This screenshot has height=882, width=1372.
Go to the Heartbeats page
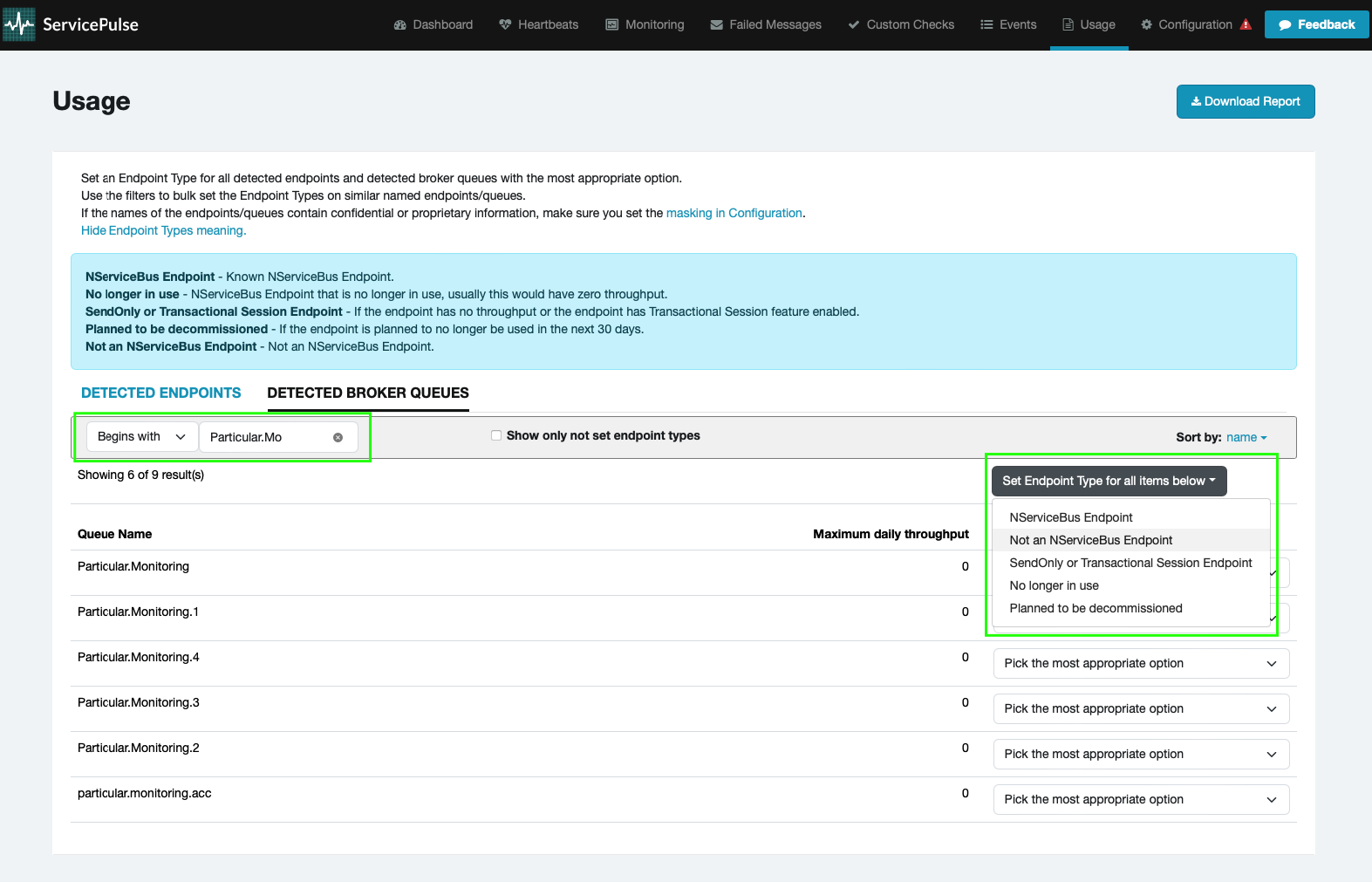[x=539, y=24]
